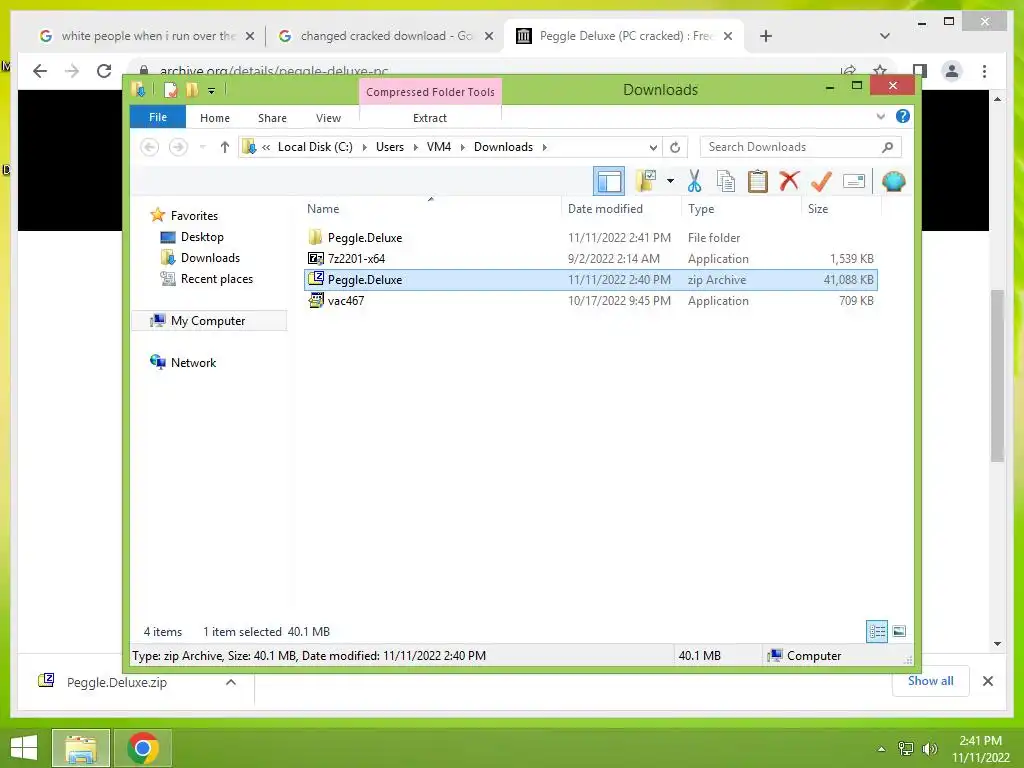The width and height of the screenshot is (1024, 768).
Task: Click the Paste clipboard icon
Action: pos(758,181)
